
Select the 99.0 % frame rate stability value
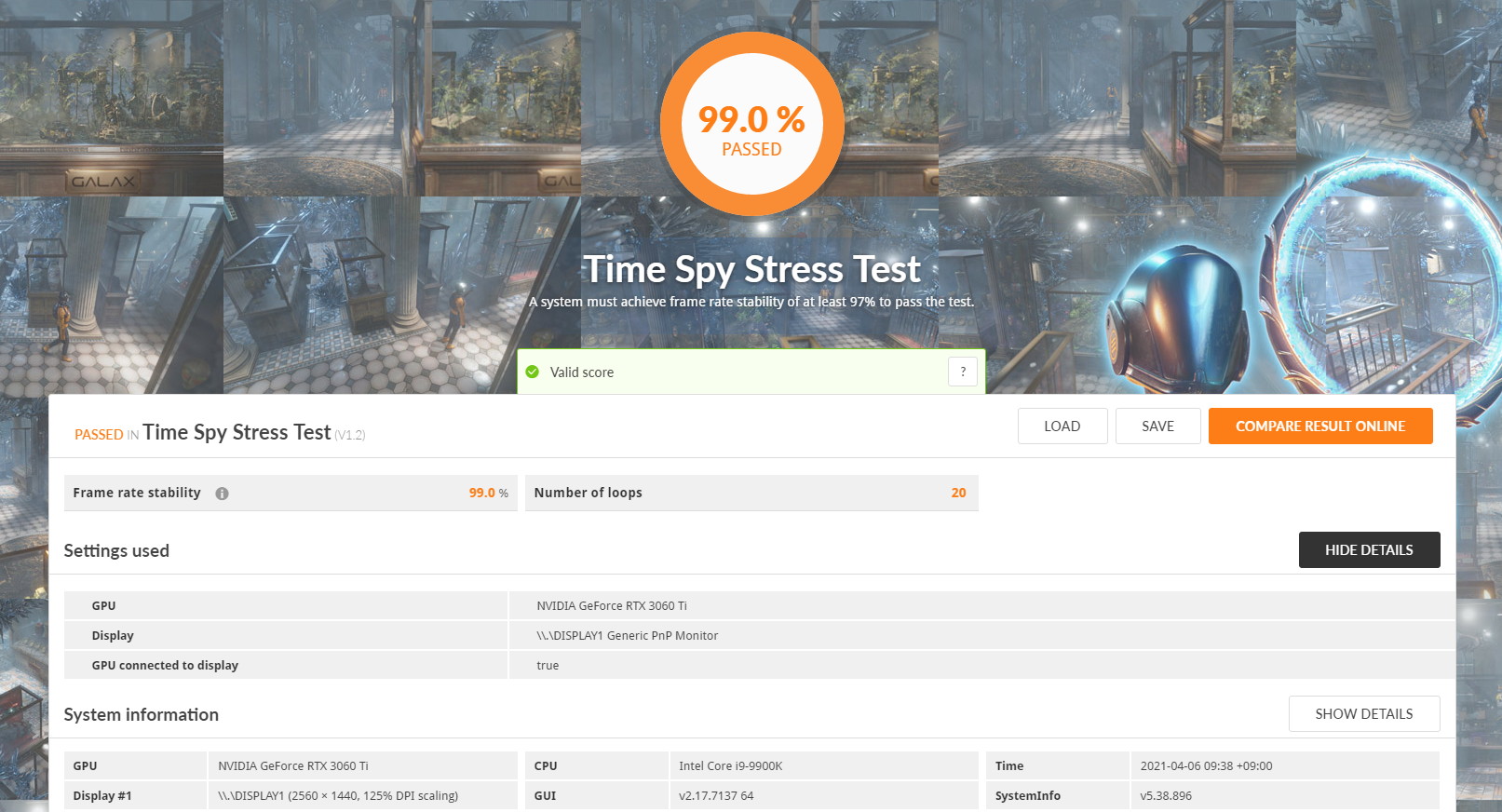[489, 493]
